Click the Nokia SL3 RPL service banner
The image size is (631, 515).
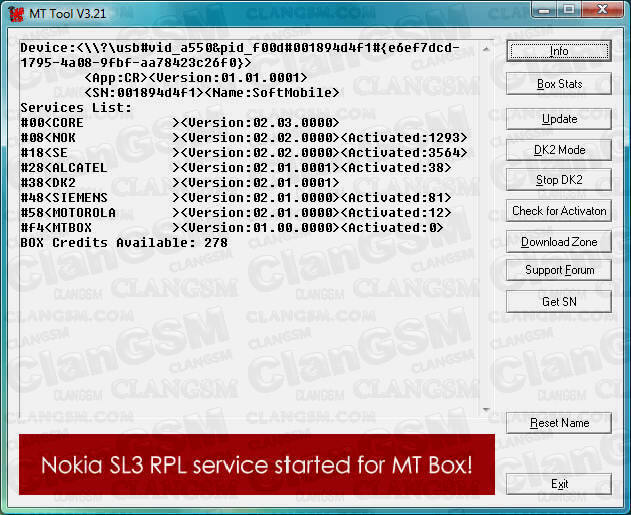point(257,464)
